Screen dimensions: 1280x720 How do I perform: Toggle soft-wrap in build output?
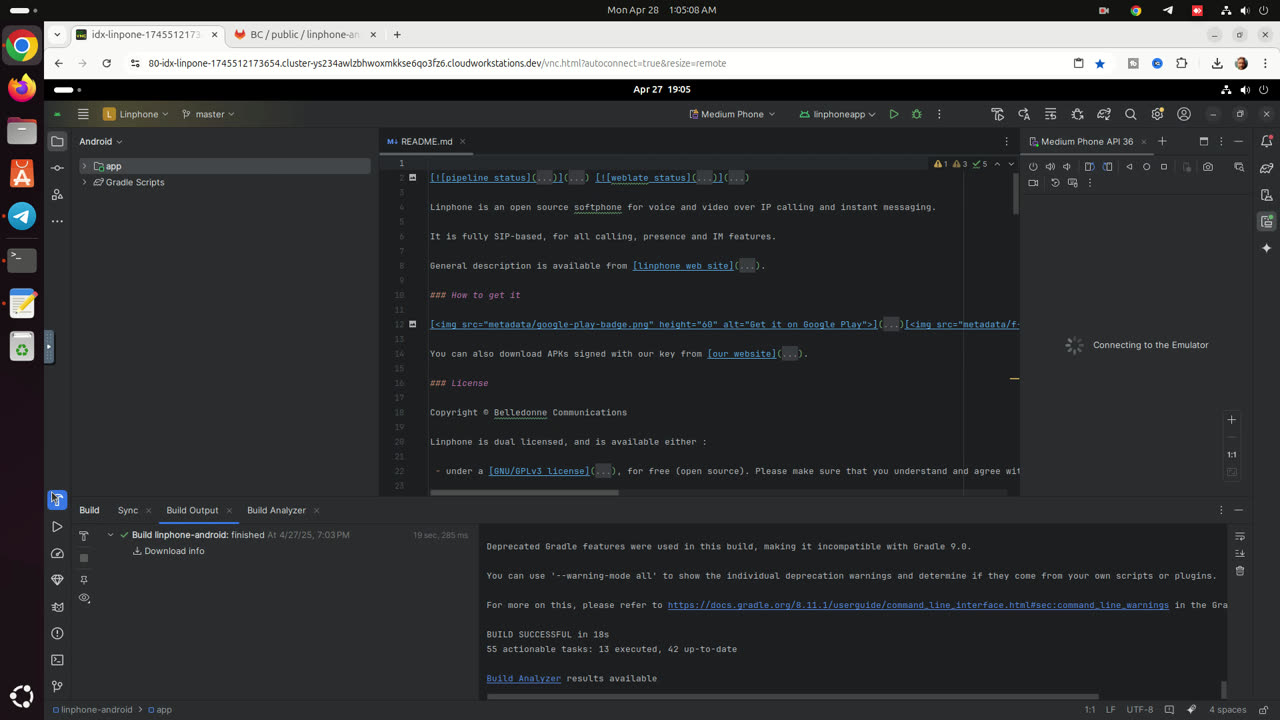(1240, 536)
